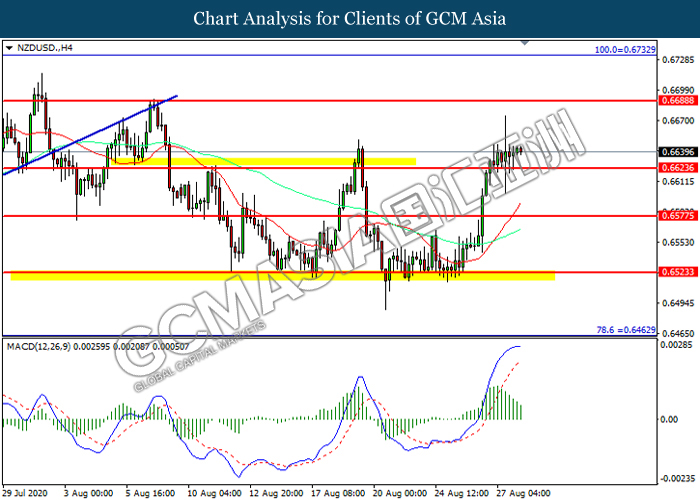Select the Chart Analysis for Clients header title

pos(350,19)
